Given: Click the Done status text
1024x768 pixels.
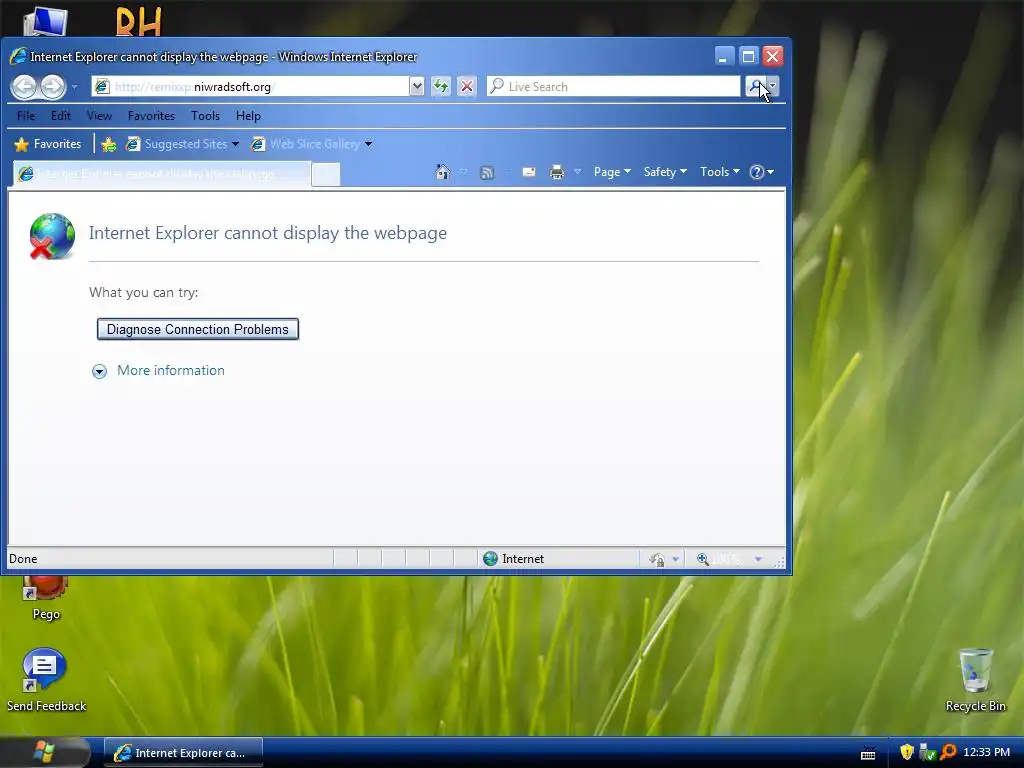Looking at the screenshot, I should (23, 558).
